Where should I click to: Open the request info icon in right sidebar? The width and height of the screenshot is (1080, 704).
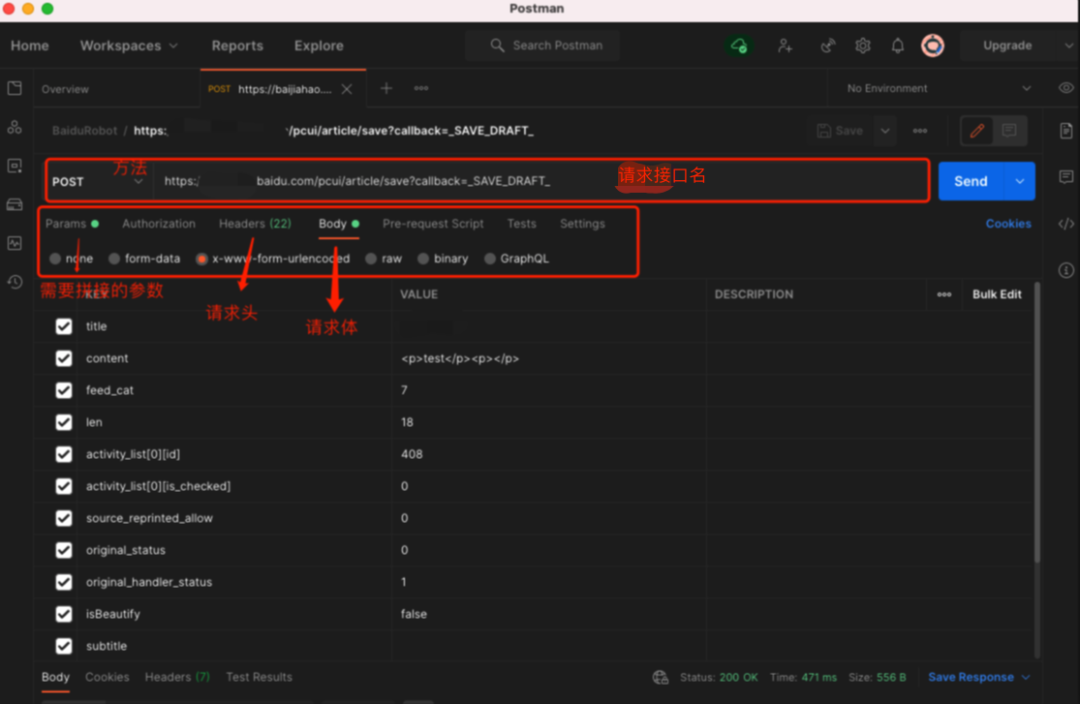[x=1066, y=270]
